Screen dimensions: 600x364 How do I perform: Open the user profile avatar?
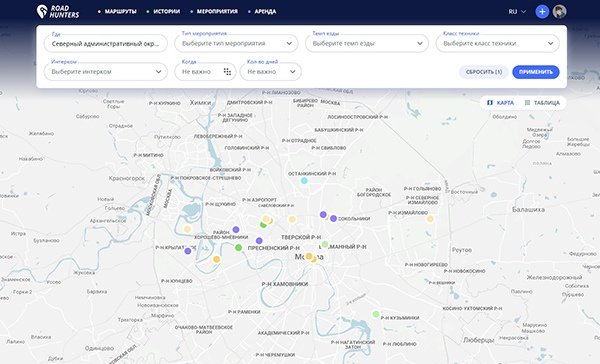click(x=559, y=11)
